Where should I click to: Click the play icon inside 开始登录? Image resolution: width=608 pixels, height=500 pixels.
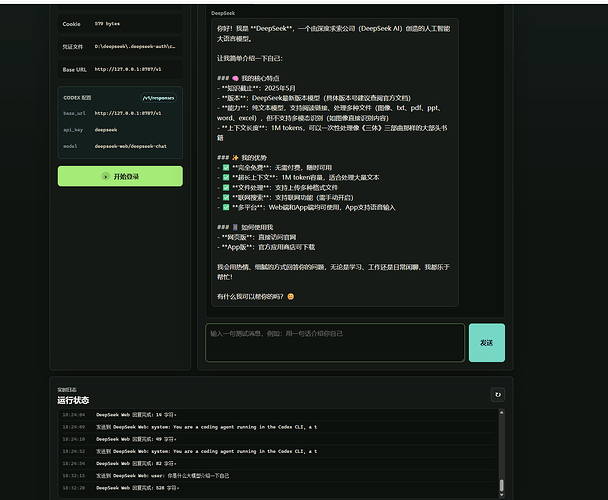click(105, 176)
